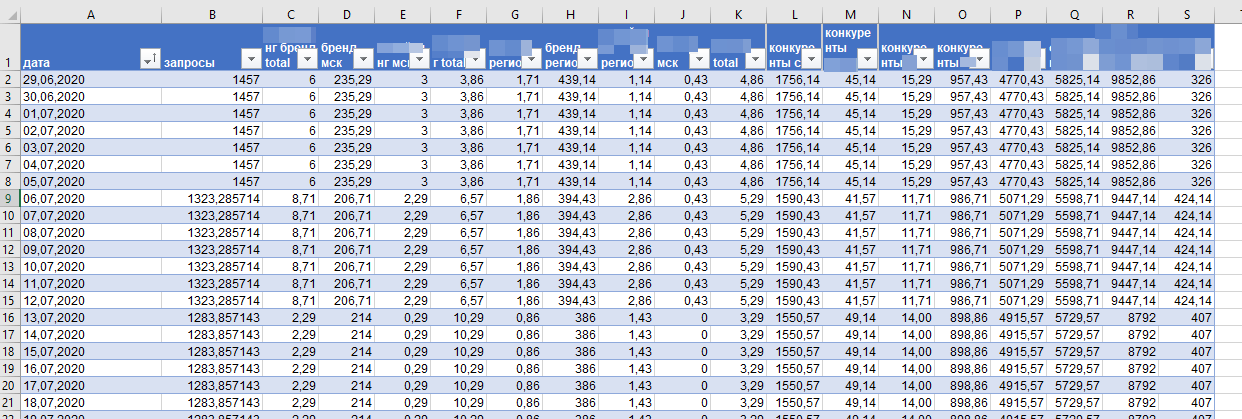This screenshot has height=419, width=1242.
Task: Select 235,29 in the 02.07.2020 row
Action: tap(346, 130)
